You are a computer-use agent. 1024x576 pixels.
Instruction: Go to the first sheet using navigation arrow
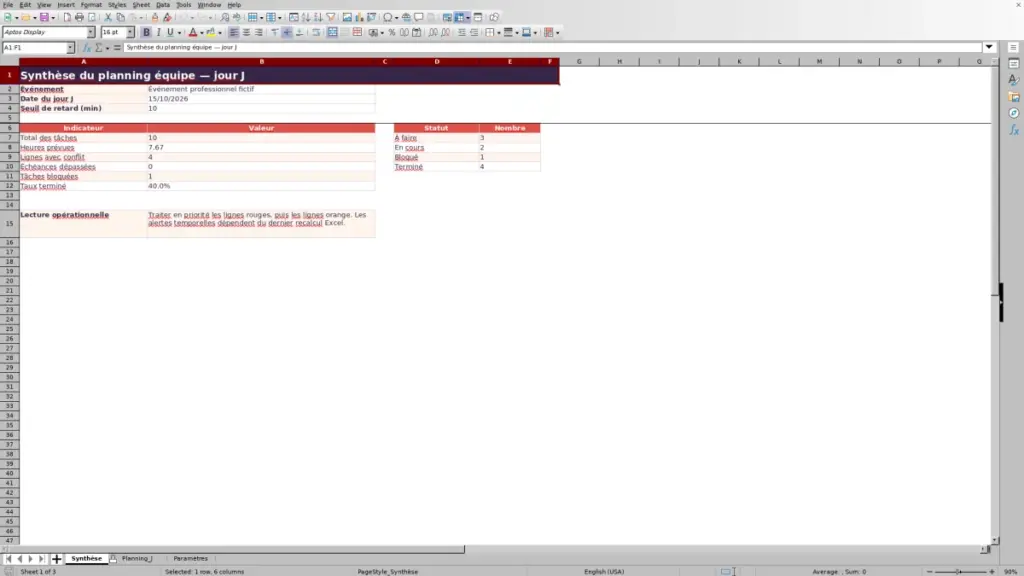coord(8,558)
